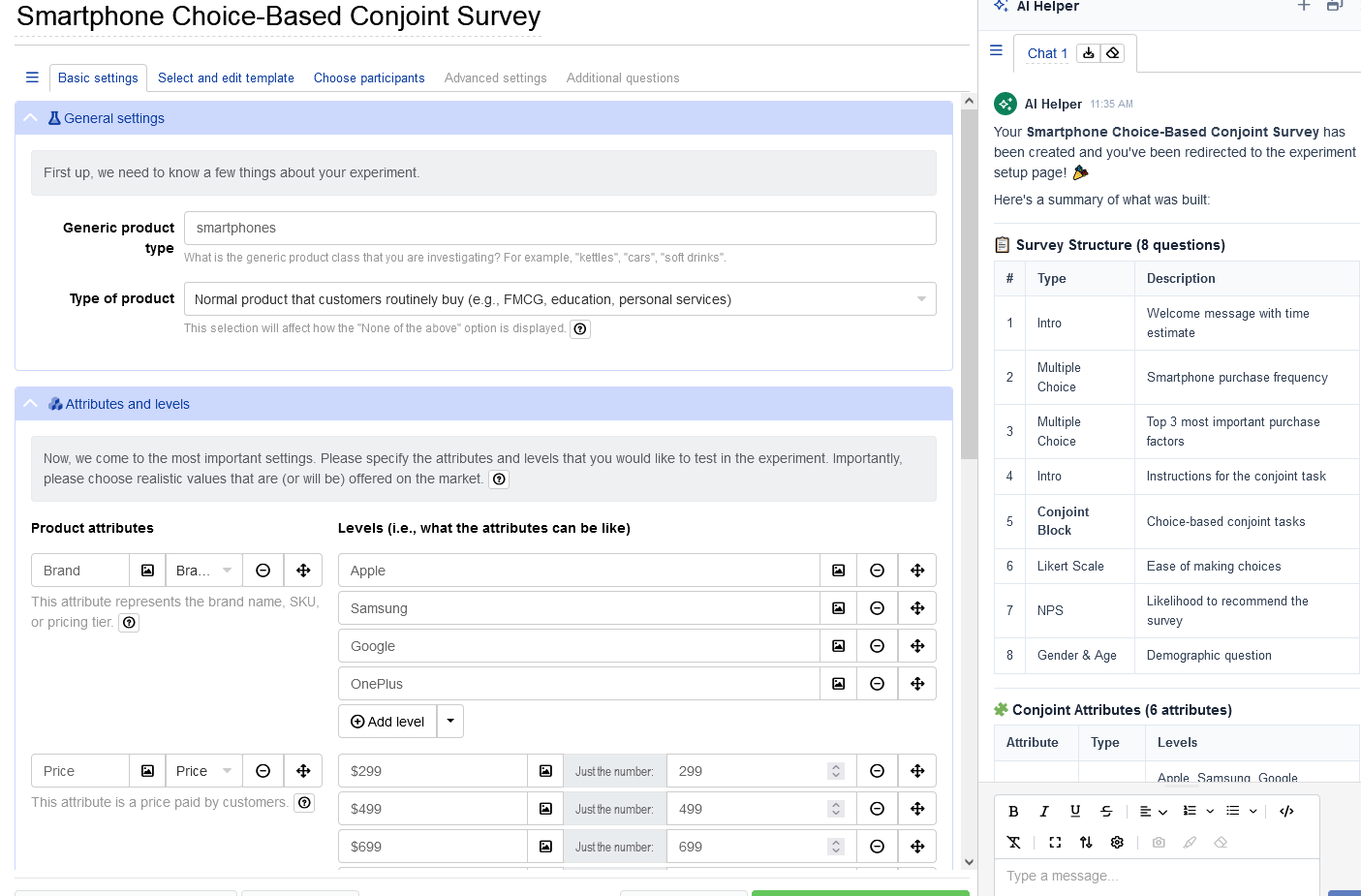Open the Type of product dropdown
The height and width of the screenshot is (896, 1361).
click(560, 299)
